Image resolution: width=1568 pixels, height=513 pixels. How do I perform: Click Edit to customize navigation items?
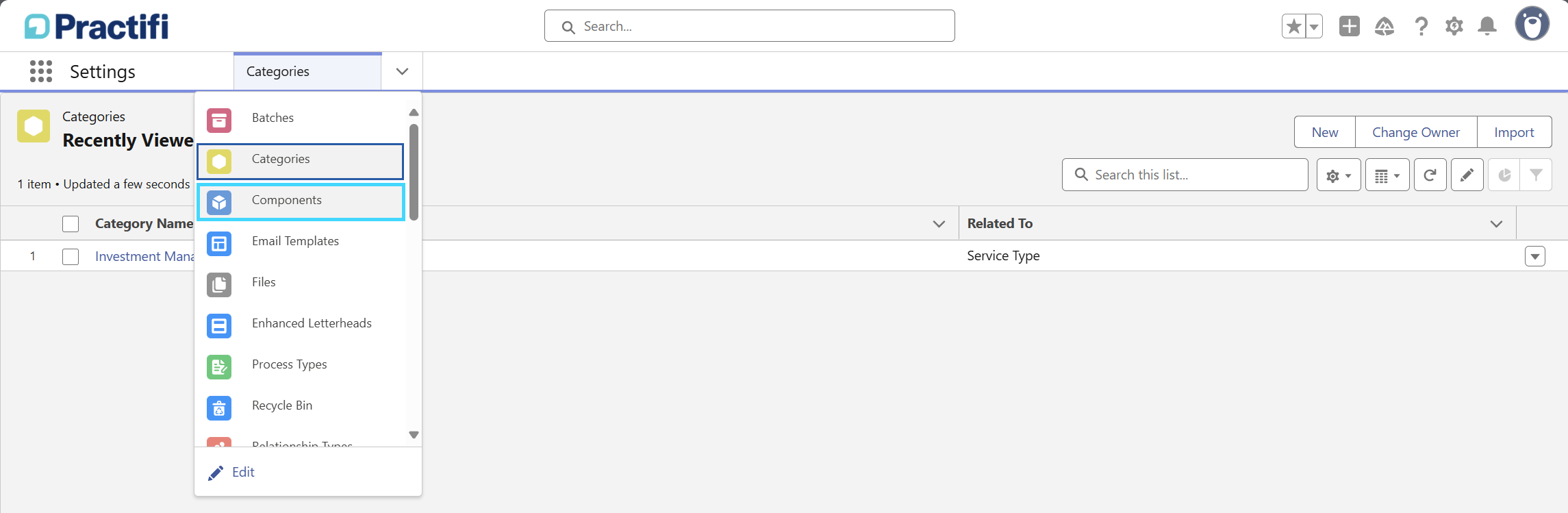pyautogui.click(x=231, y=472)
